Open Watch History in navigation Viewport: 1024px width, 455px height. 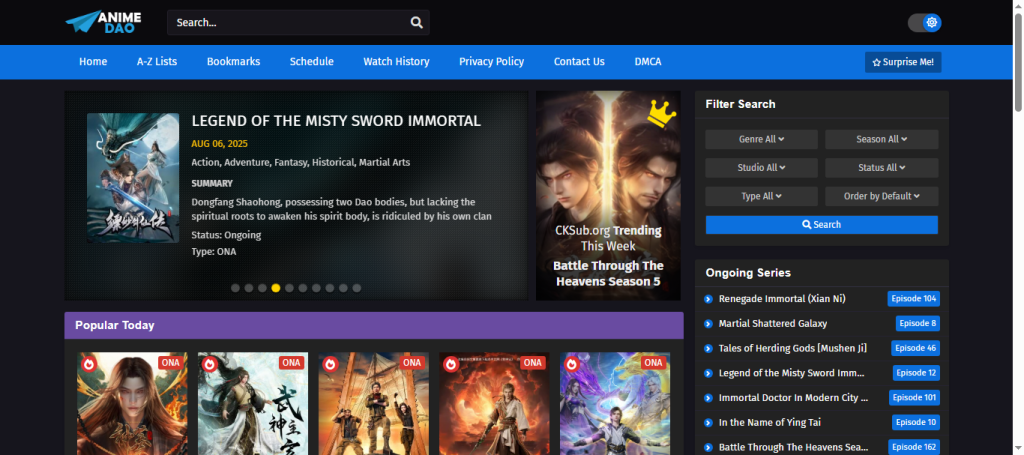[x=396, y=61]
